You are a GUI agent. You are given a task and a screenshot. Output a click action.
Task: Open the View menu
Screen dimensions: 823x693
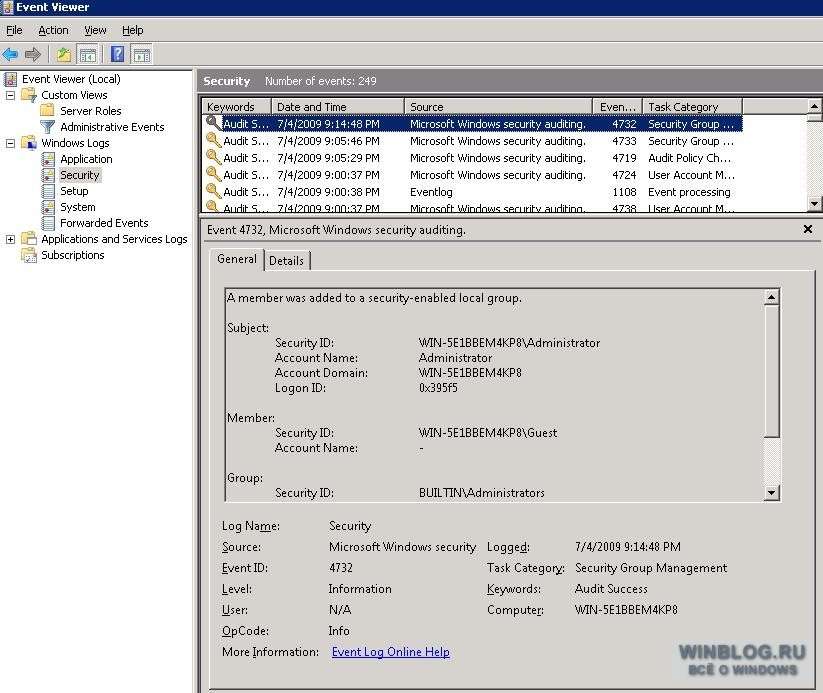[x=95, y=30]
